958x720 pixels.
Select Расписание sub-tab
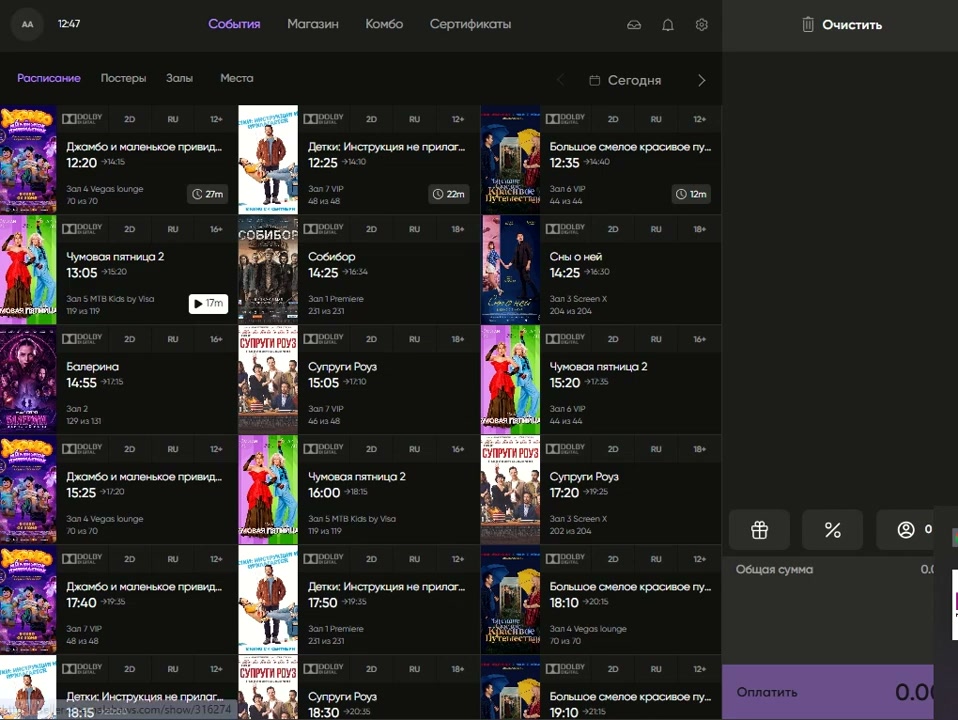click(x=49, y=78)
